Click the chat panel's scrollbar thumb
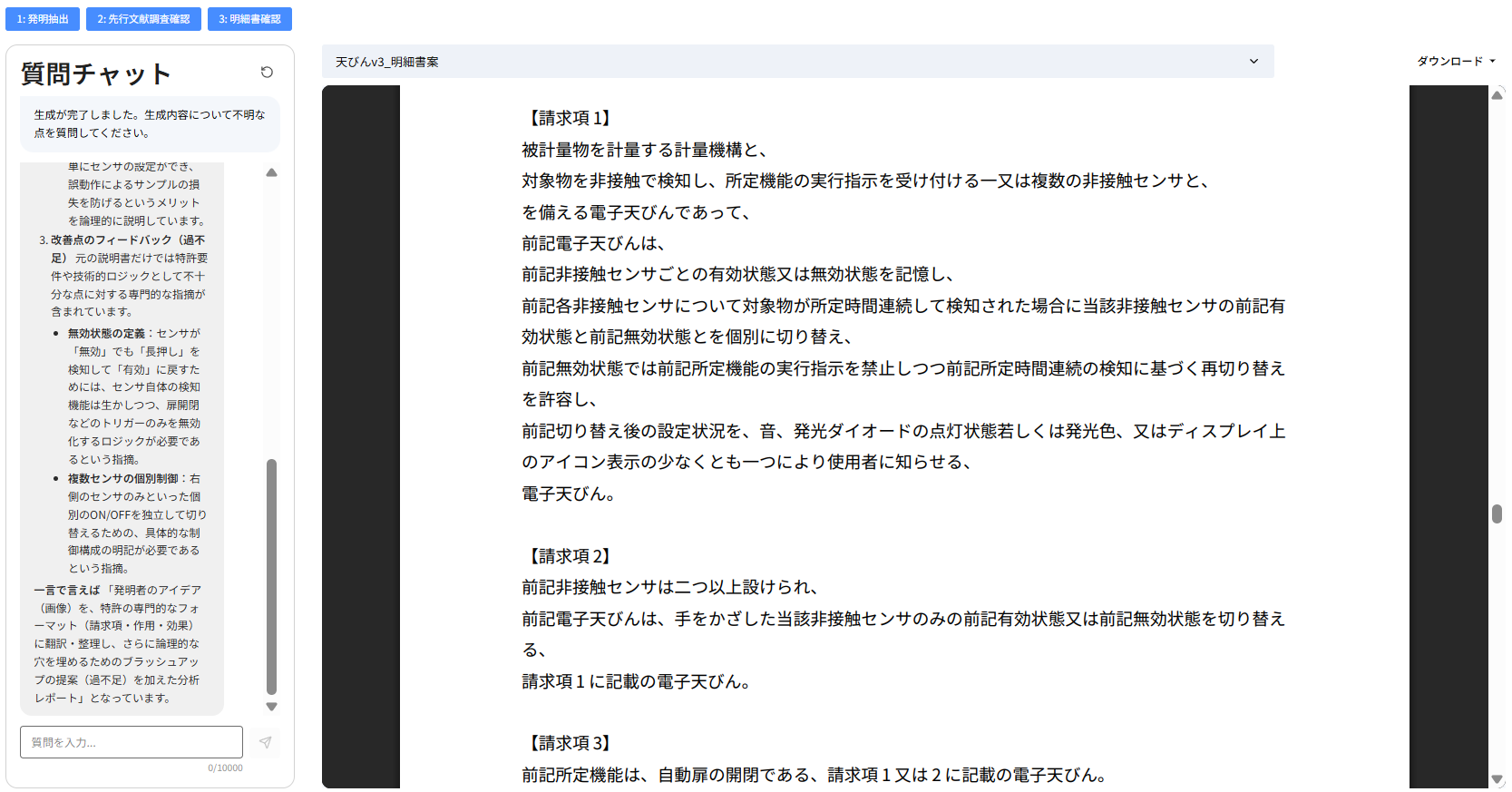The image size is (1512, 792). [x=271, y=577]
